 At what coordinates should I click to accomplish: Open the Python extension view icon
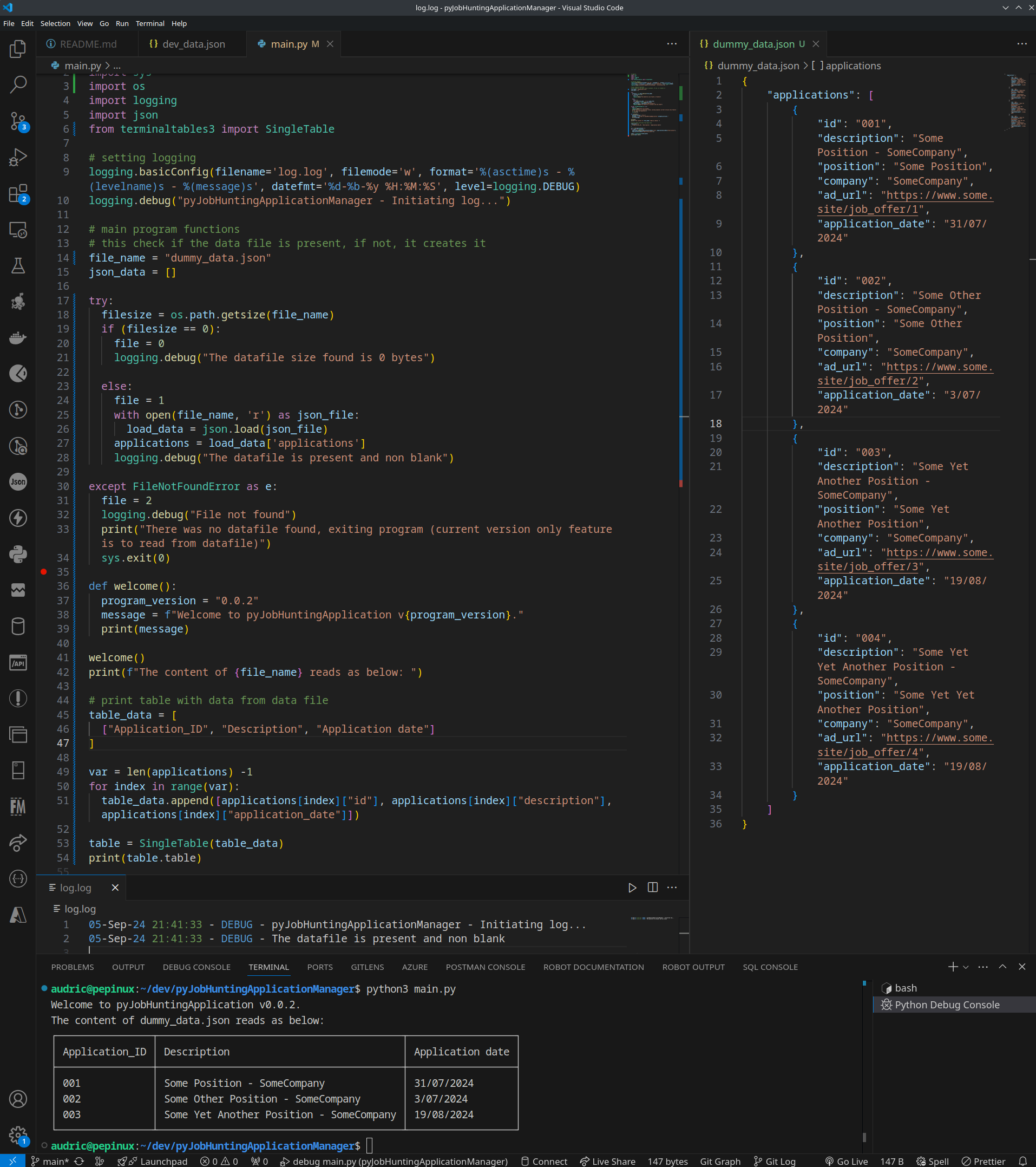pyautogui.click(x=18, y=554)
